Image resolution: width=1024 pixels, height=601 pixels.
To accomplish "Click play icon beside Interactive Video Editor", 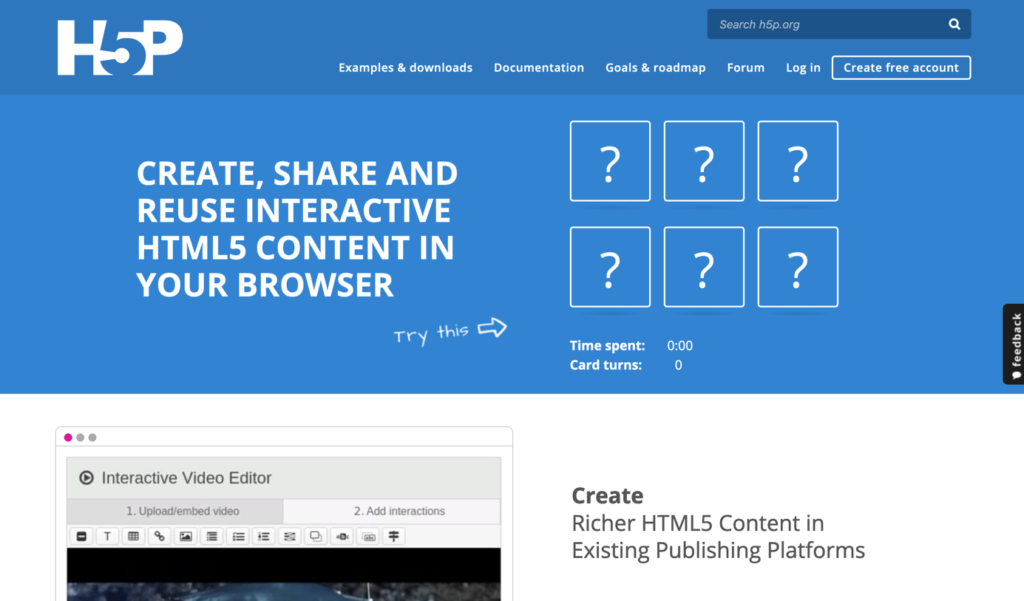I will (86, 478).
